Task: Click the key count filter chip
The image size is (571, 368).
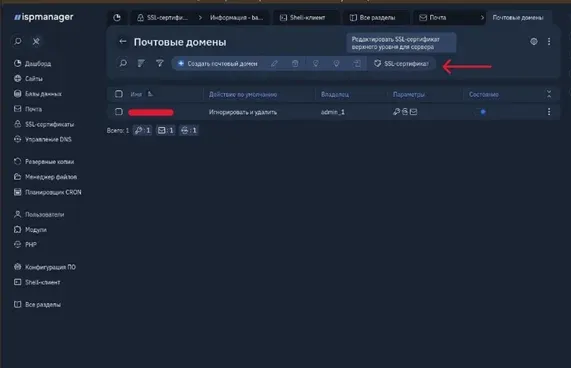Action: [142, 130]
